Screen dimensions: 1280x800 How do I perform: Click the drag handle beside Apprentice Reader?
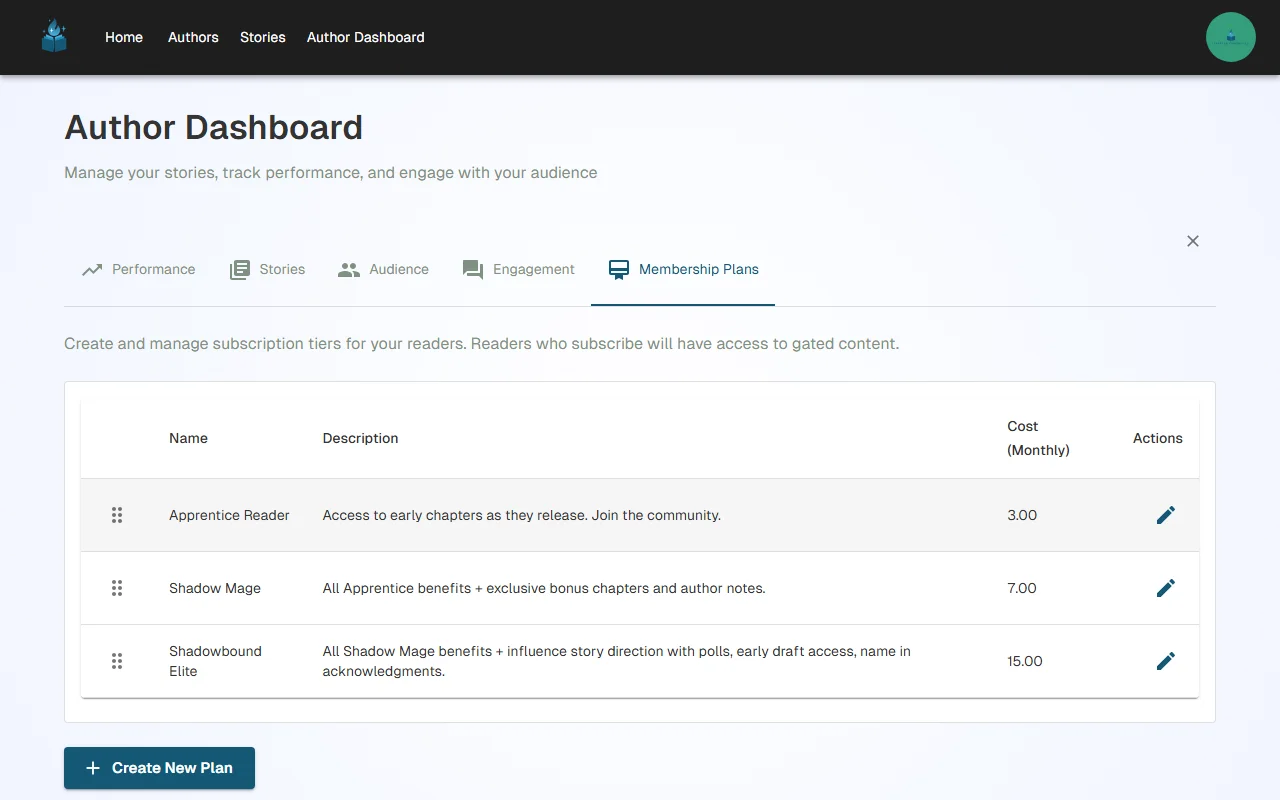[x=117, y=515]
